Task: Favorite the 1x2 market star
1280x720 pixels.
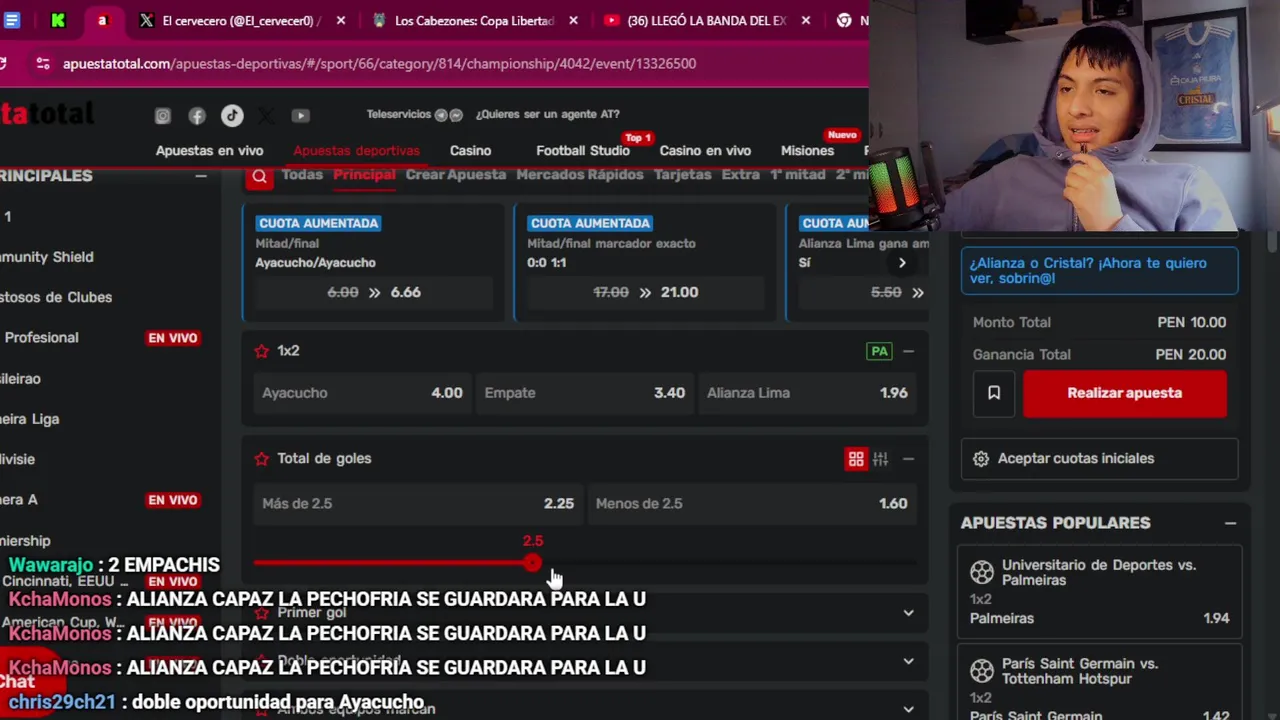Action: click(262, 351)
